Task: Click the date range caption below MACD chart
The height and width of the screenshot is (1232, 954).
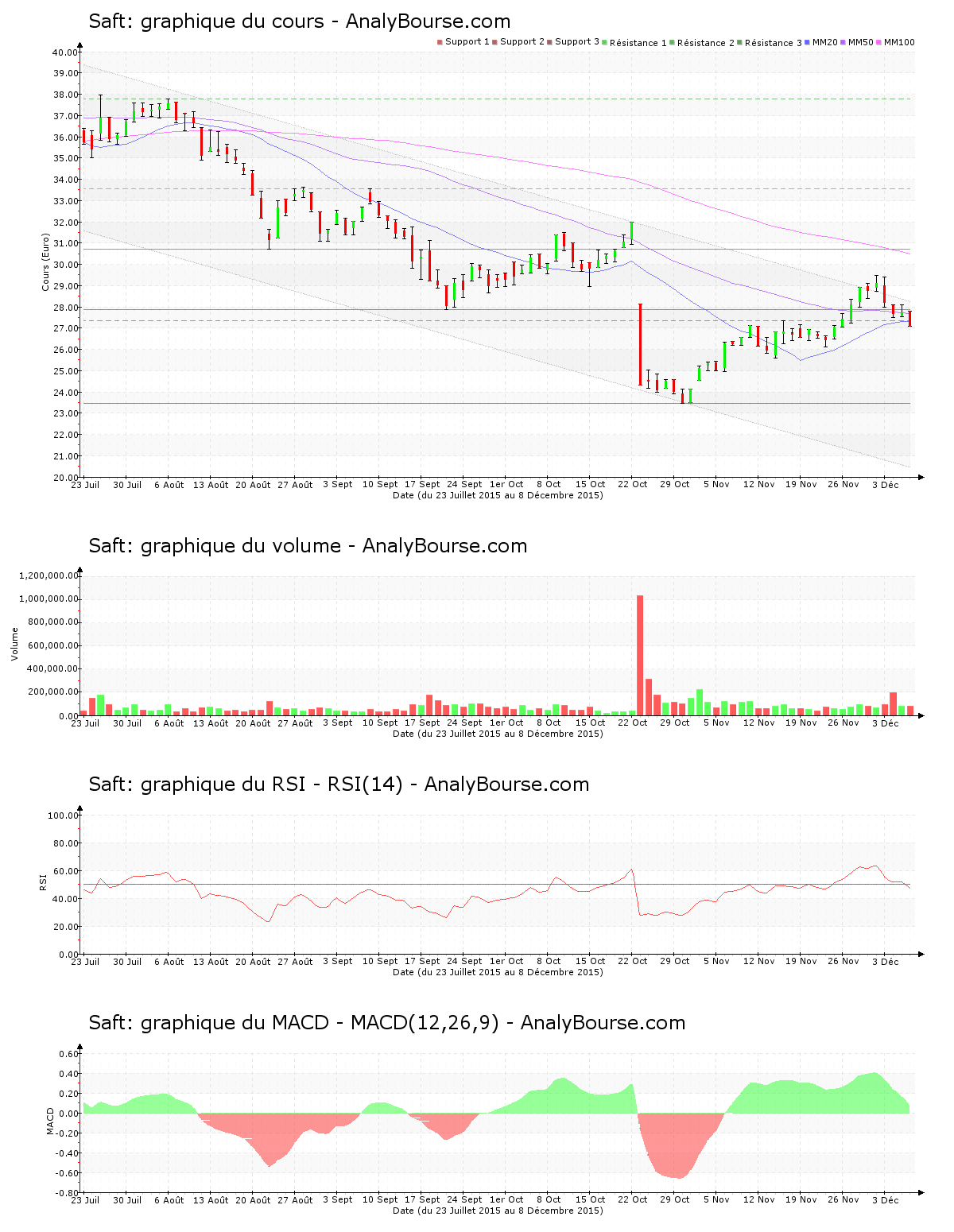Action: coord(498,1211)
